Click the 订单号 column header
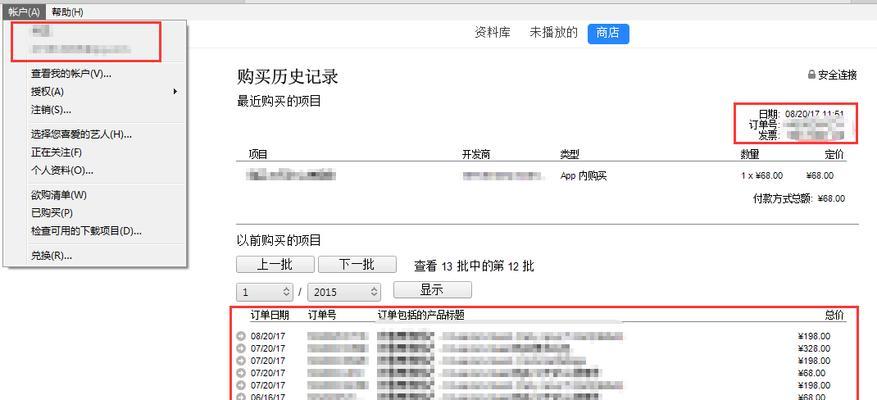Screen dimensions: 877x400 pos(322,315)
